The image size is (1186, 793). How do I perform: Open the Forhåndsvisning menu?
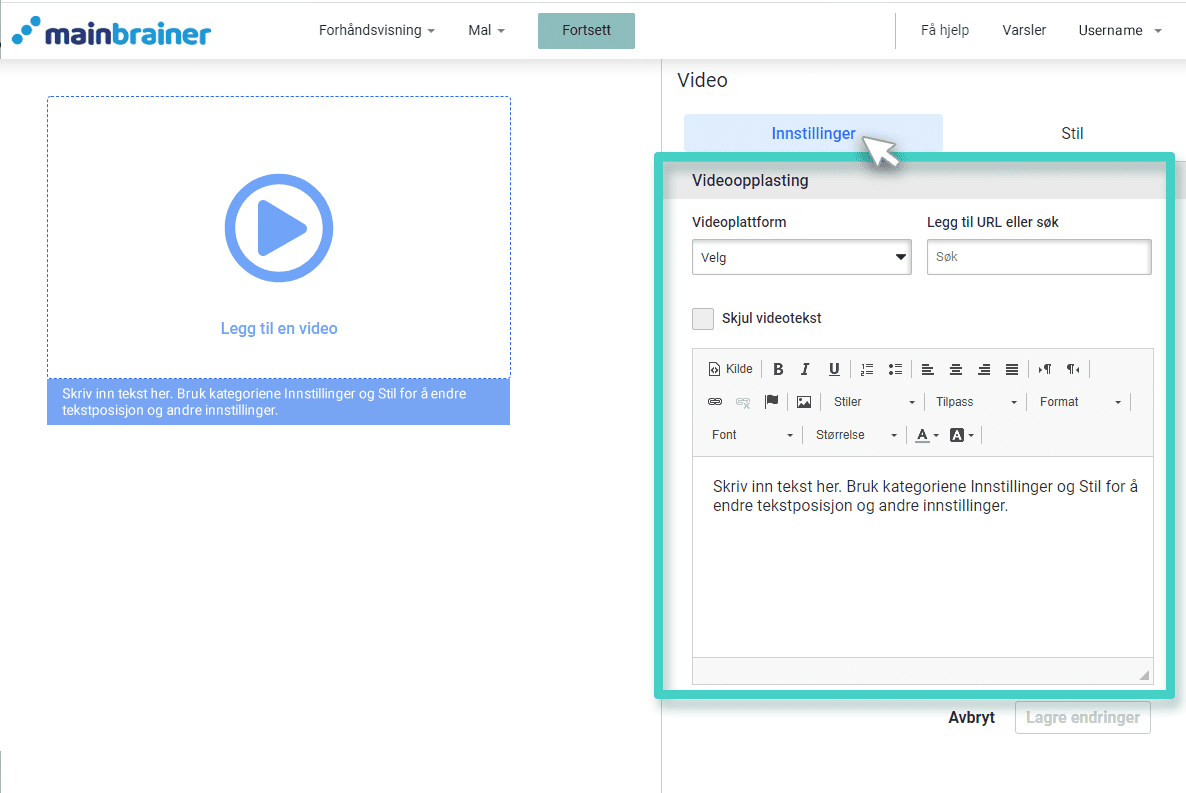(374, 30)
